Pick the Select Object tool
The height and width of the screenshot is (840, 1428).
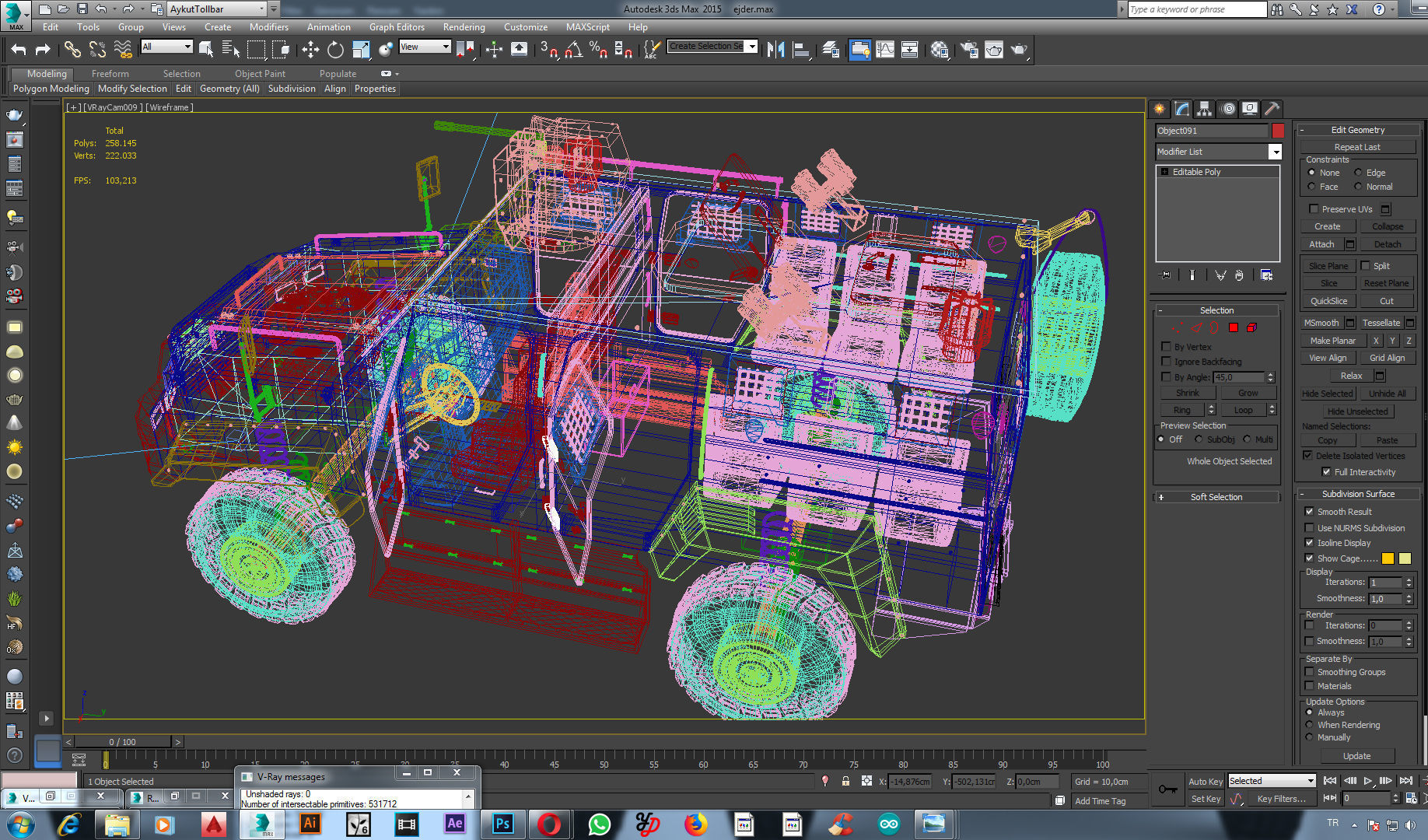tap(206, 50)
